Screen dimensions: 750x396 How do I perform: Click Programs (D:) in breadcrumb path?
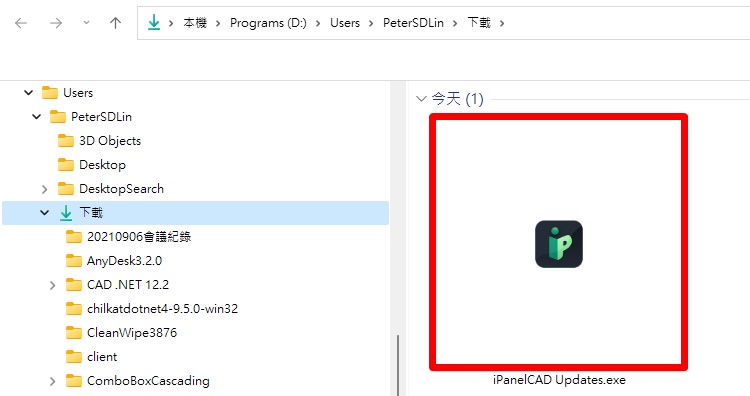pyautogui.click(x=268, y=23)
